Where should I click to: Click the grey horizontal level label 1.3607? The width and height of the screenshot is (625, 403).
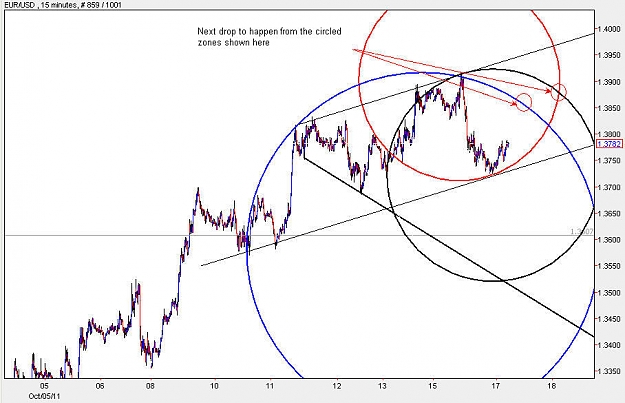tap(582, 232)
